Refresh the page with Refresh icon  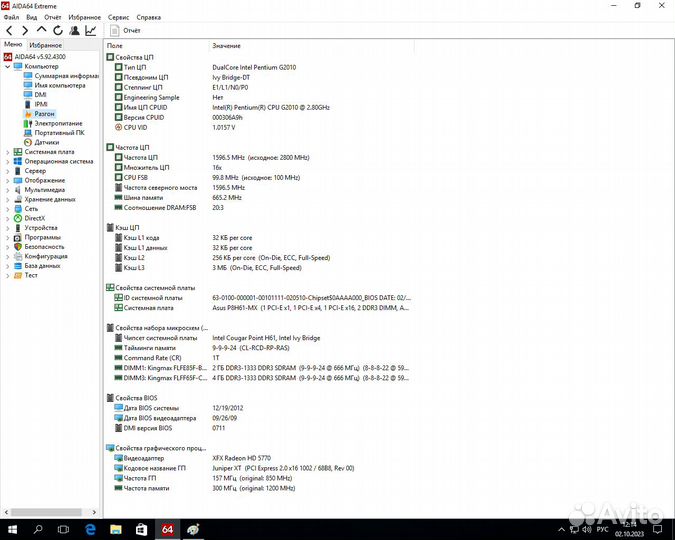[58, 31]
